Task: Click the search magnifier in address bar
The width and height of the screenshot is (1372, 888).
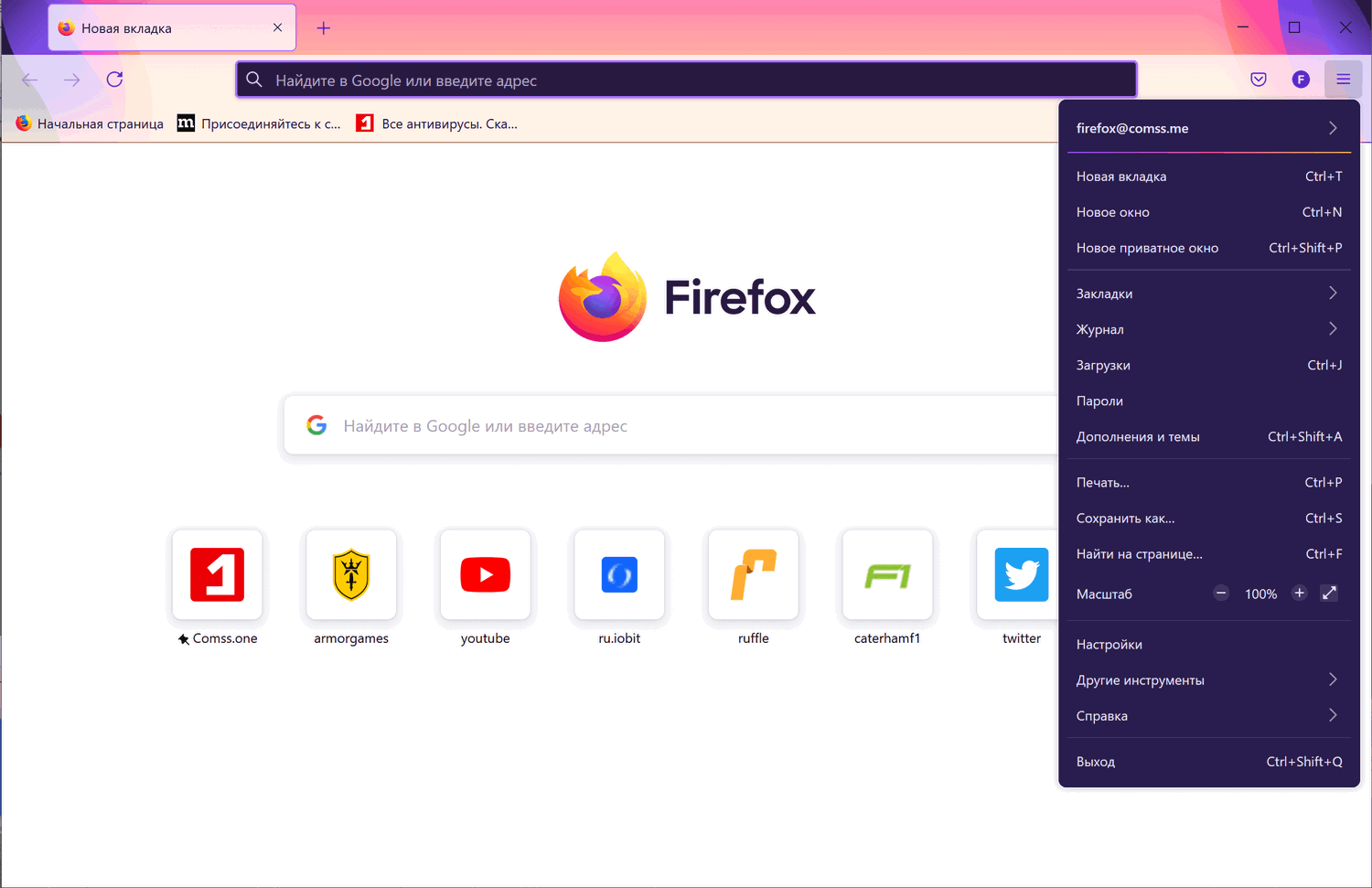Action: [x=254, y=80]
